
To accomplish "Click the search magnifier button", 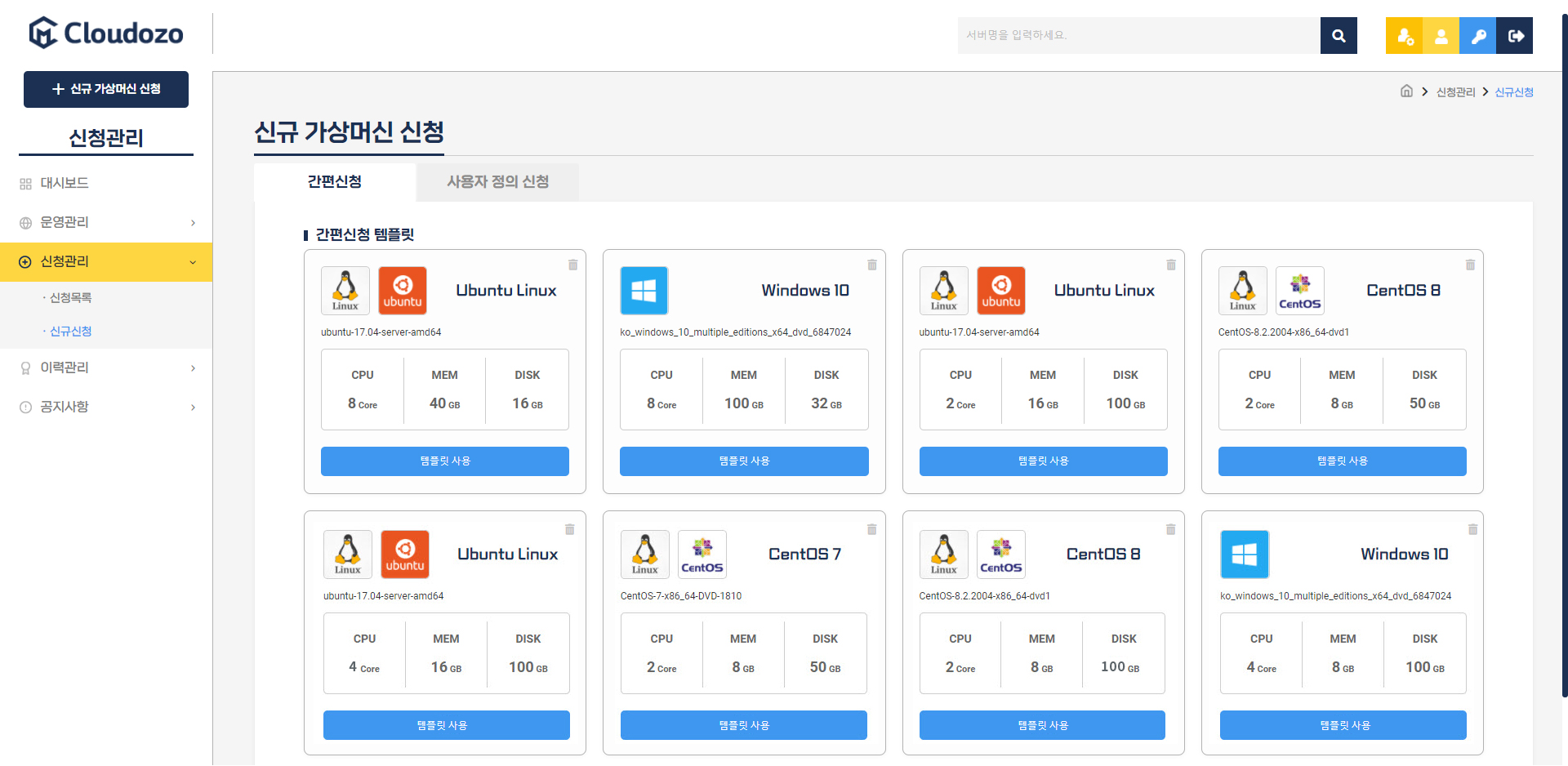I will (1338, 36).
